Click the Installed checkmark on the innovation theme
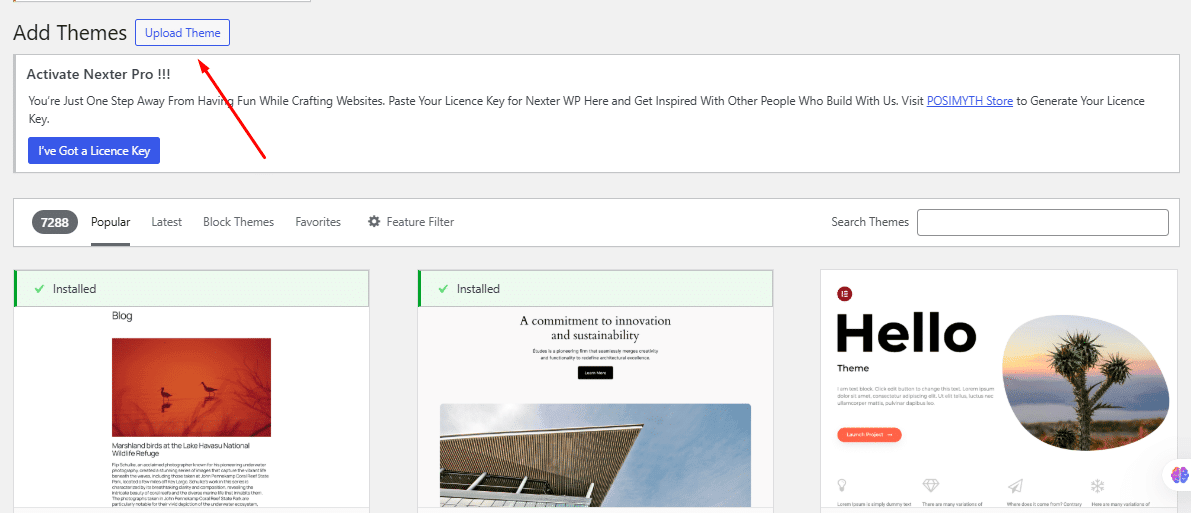 (444, 289)
